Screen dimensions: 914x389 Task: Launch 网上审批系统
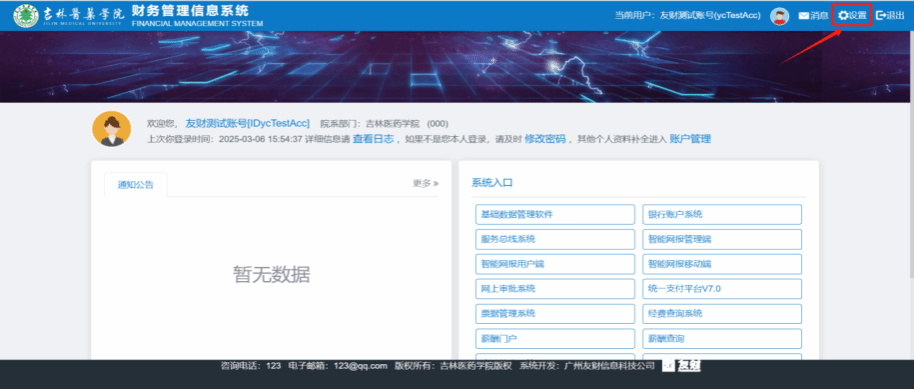click(x=555, y=289)
